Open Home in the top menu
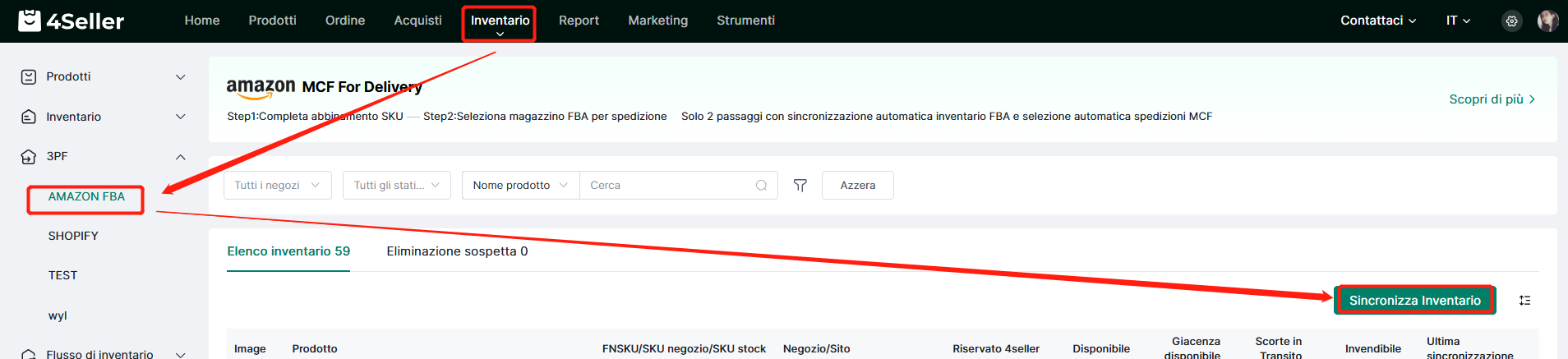 (202, 21)
